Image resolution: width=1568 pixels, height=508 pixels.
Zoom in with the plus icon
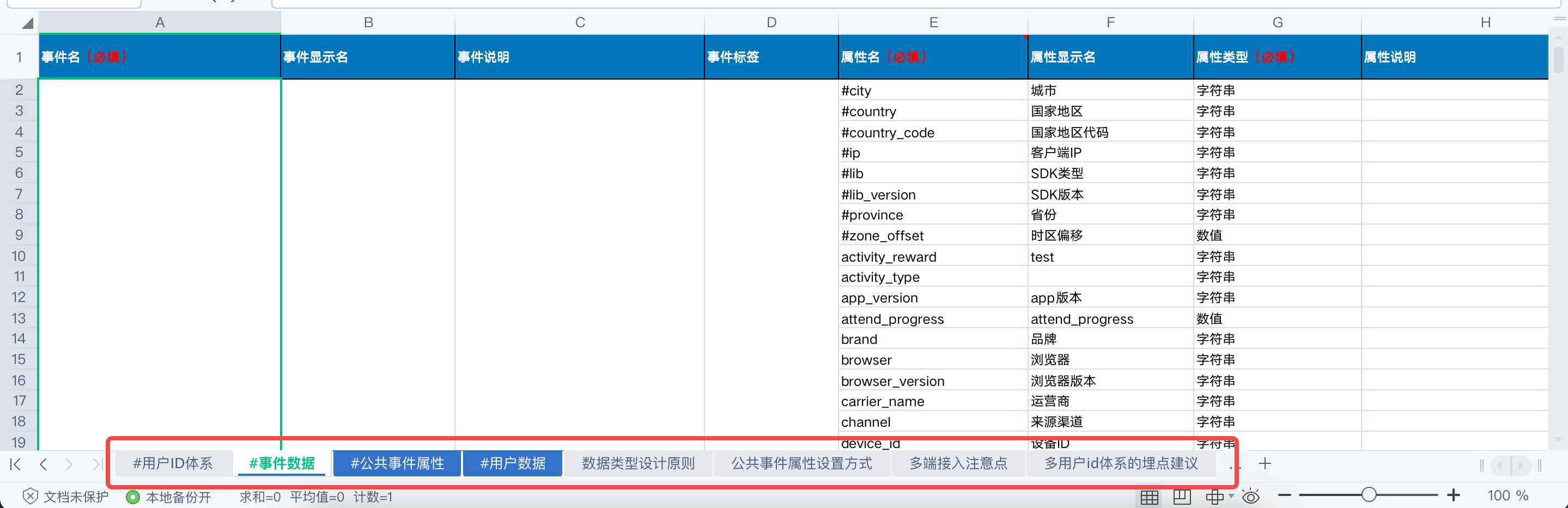1454,495
